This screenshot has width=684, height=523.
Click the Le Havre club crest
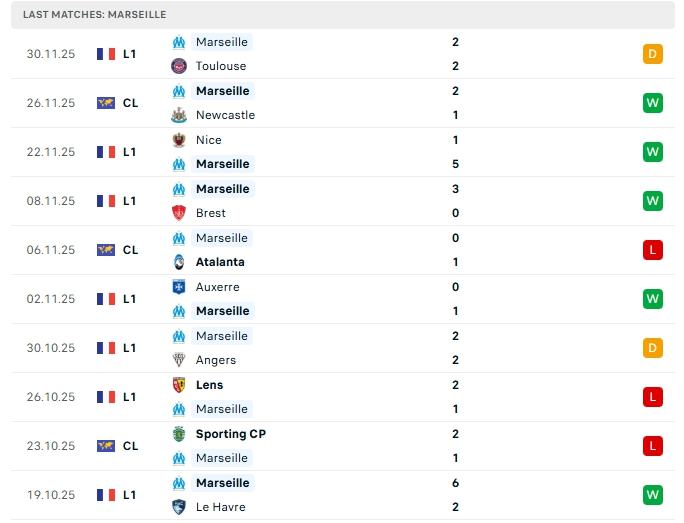[x=179, y=507]
